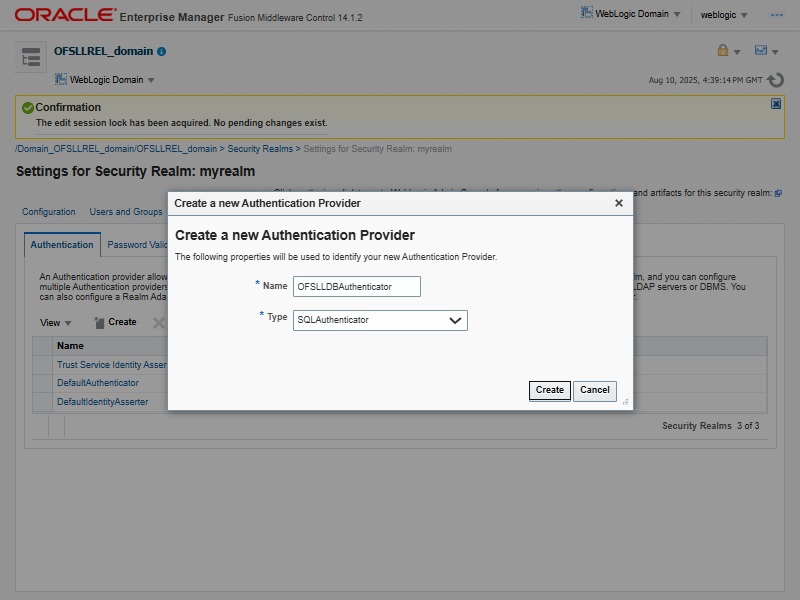Select the Password Validation subtab
The image size is (800, 600).
pyautogui.click(x=137, y=245)
